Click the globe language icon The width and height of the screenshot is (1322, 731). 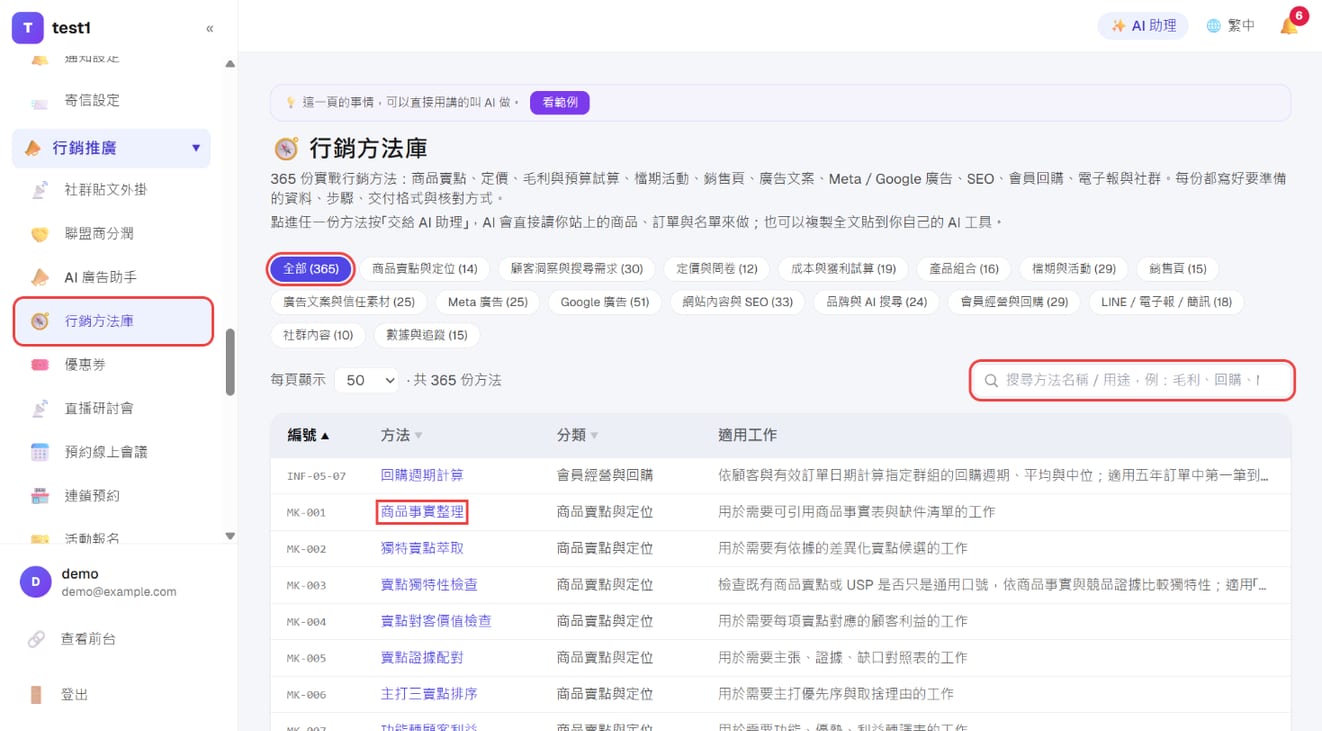[x=1213, y=26]
